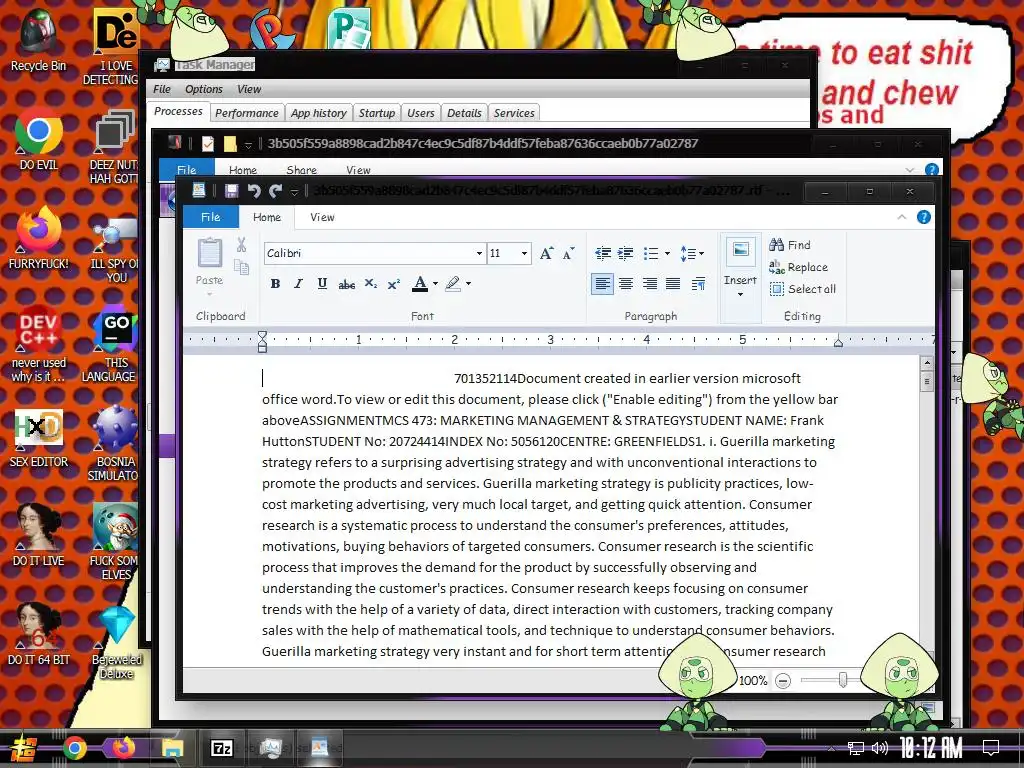Screen dimensions: 1024x768
Task: Click 7-Zip icon in taskbar
Action: point(221,748)
